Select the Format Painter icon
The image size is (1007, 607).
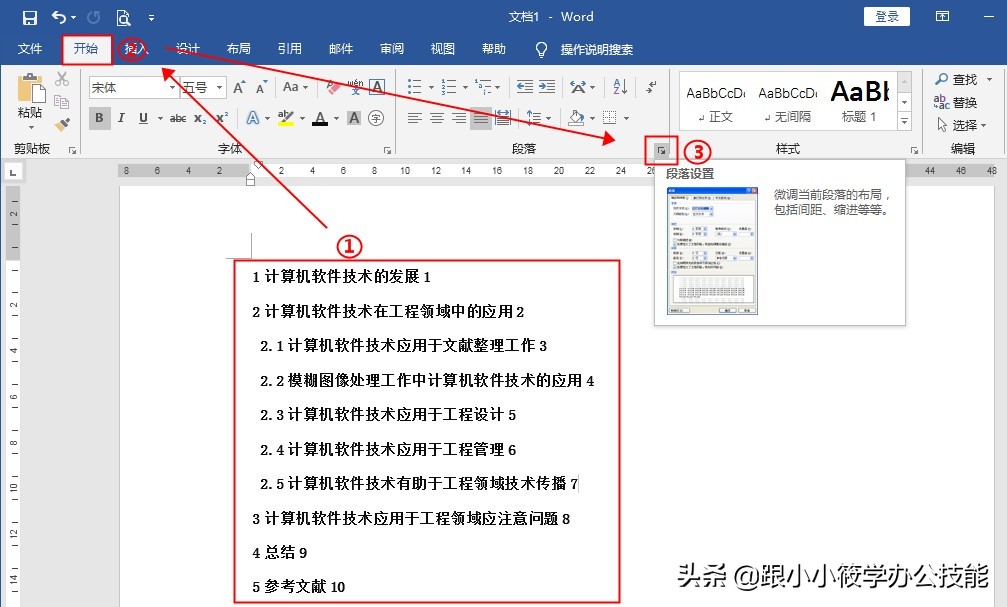[60, 124]
